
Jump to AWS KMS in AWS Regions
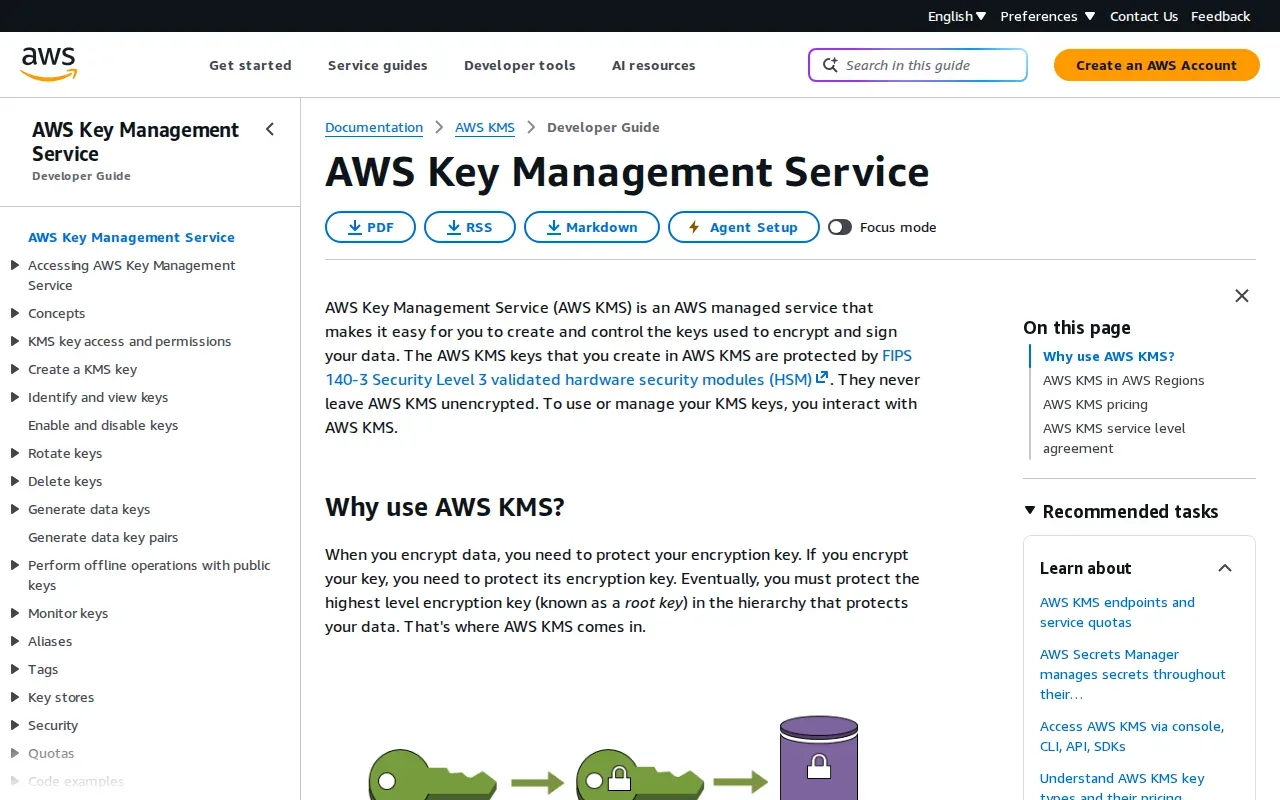point(1124,380)
